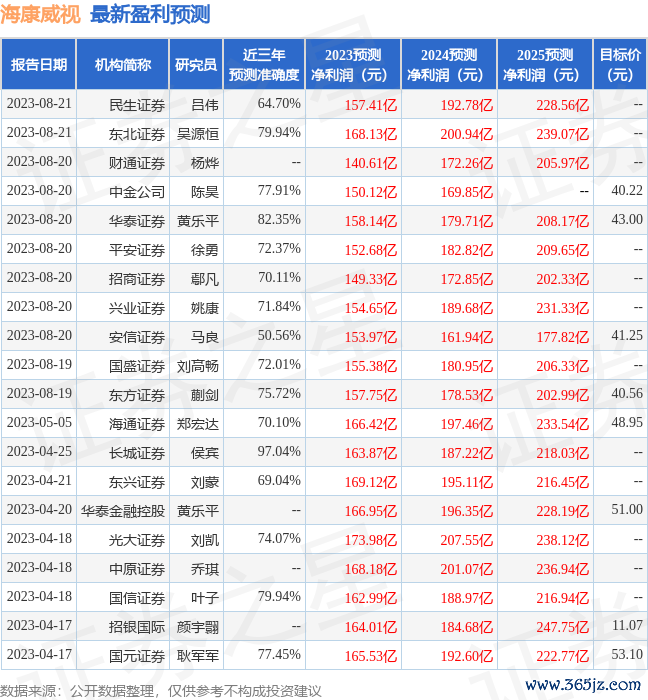Click analyst name 颜宇翾
Image resolution: width=648 pixels, height=700 pixels.
click(198, 627)
